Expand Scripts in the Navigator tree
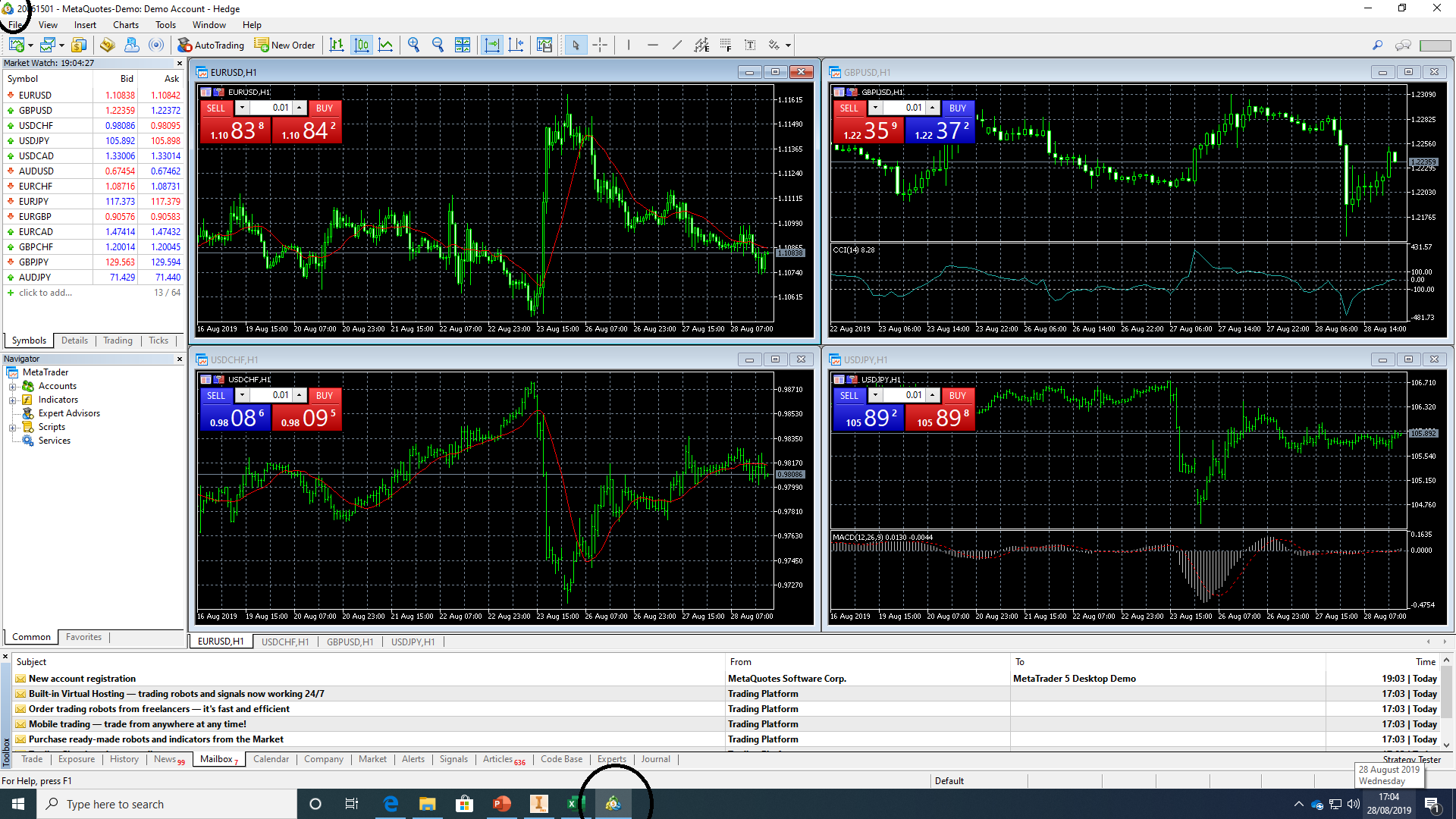The width and height of the screenshot is (1456, 819). tap(13, 427)
